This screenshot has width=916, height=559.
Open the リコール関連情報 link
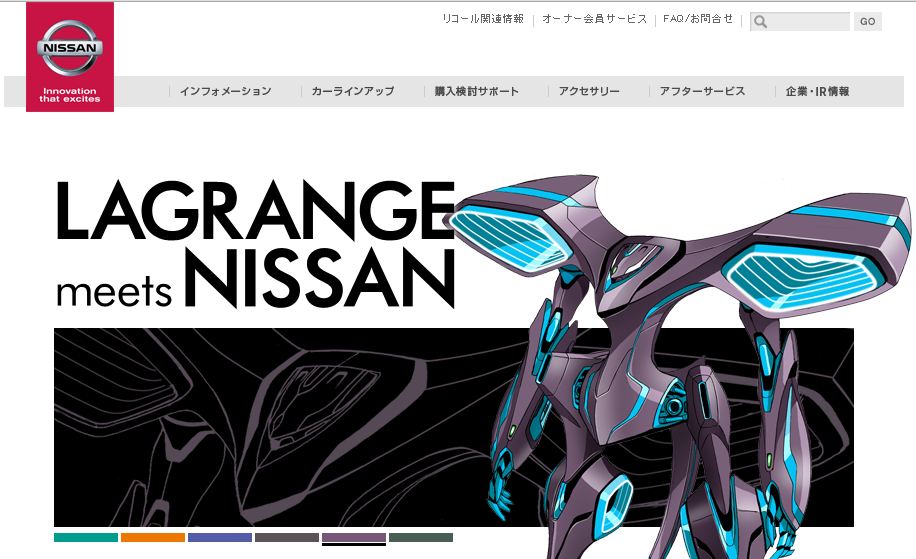[x=483, y=19]
